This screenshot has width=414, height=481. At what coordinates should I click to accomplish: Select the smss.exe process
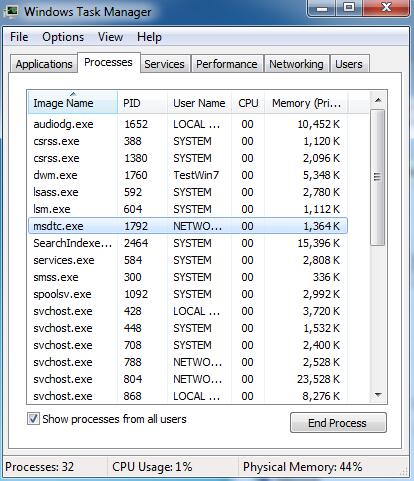(x=188, y=277)
